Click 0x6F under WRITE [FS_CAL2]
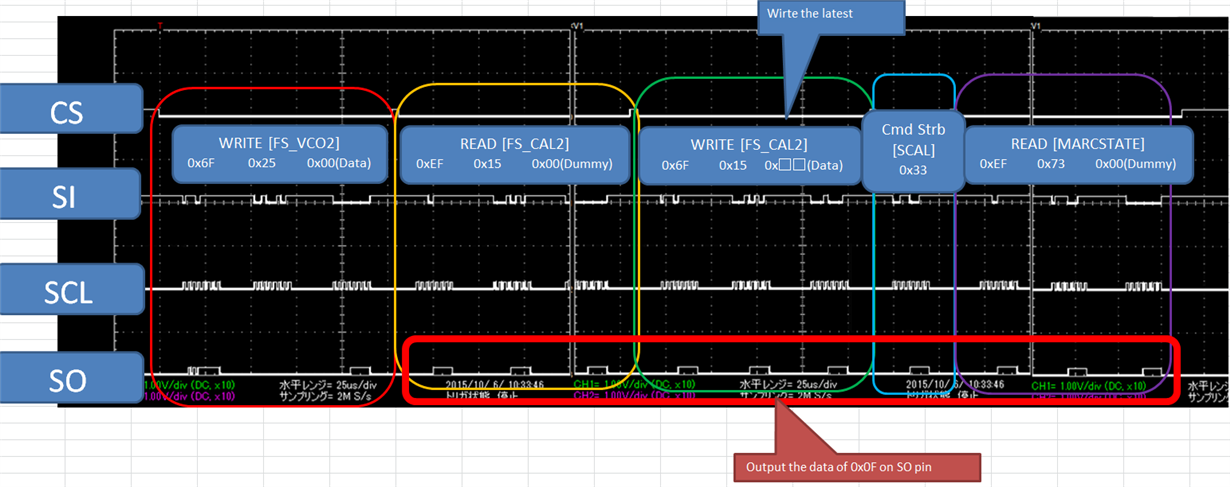1230x487 pixels. coord(675,165)
